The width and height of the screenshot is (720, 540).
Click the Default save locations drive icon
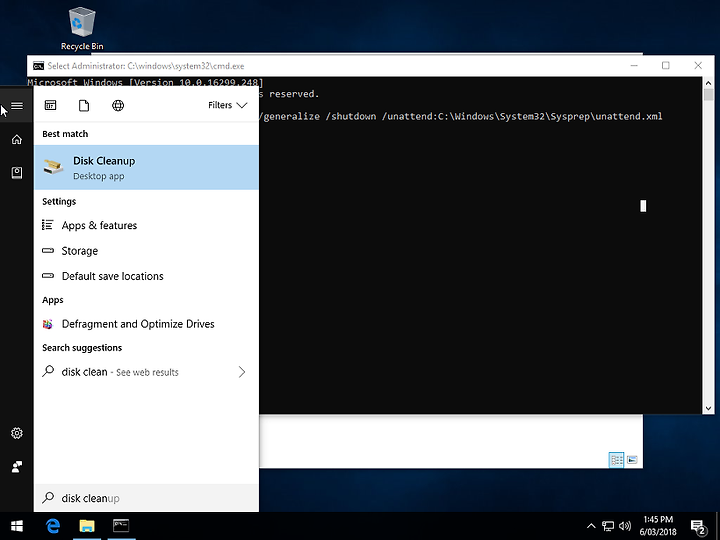click(48, 276)
